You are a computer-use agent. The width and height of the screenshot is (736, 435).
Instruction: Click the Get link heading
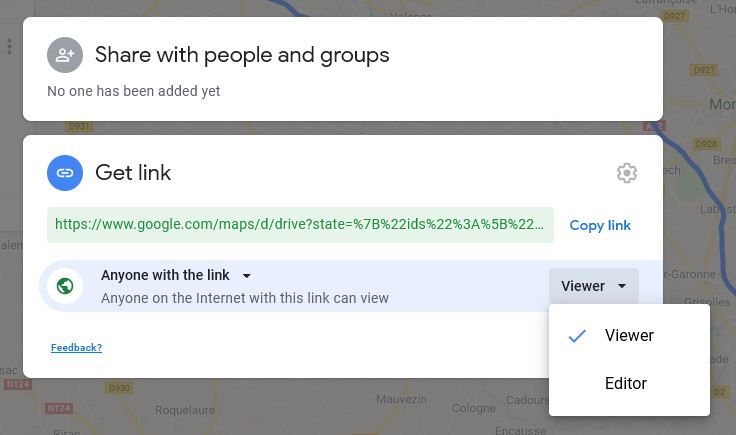pos(133,173)
